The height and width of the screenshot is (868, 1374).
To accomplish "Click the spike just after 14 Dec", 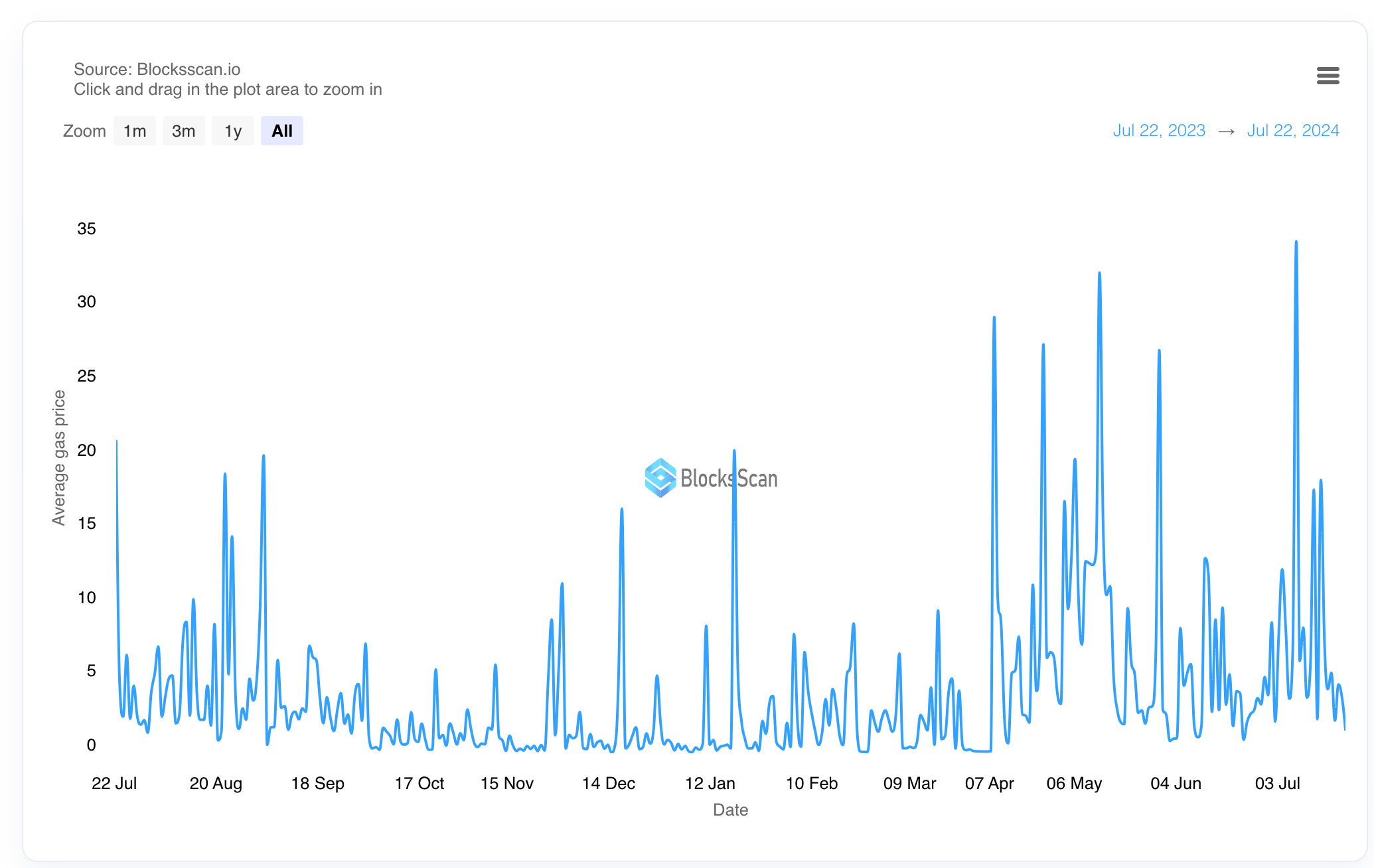I will (621, 510).
